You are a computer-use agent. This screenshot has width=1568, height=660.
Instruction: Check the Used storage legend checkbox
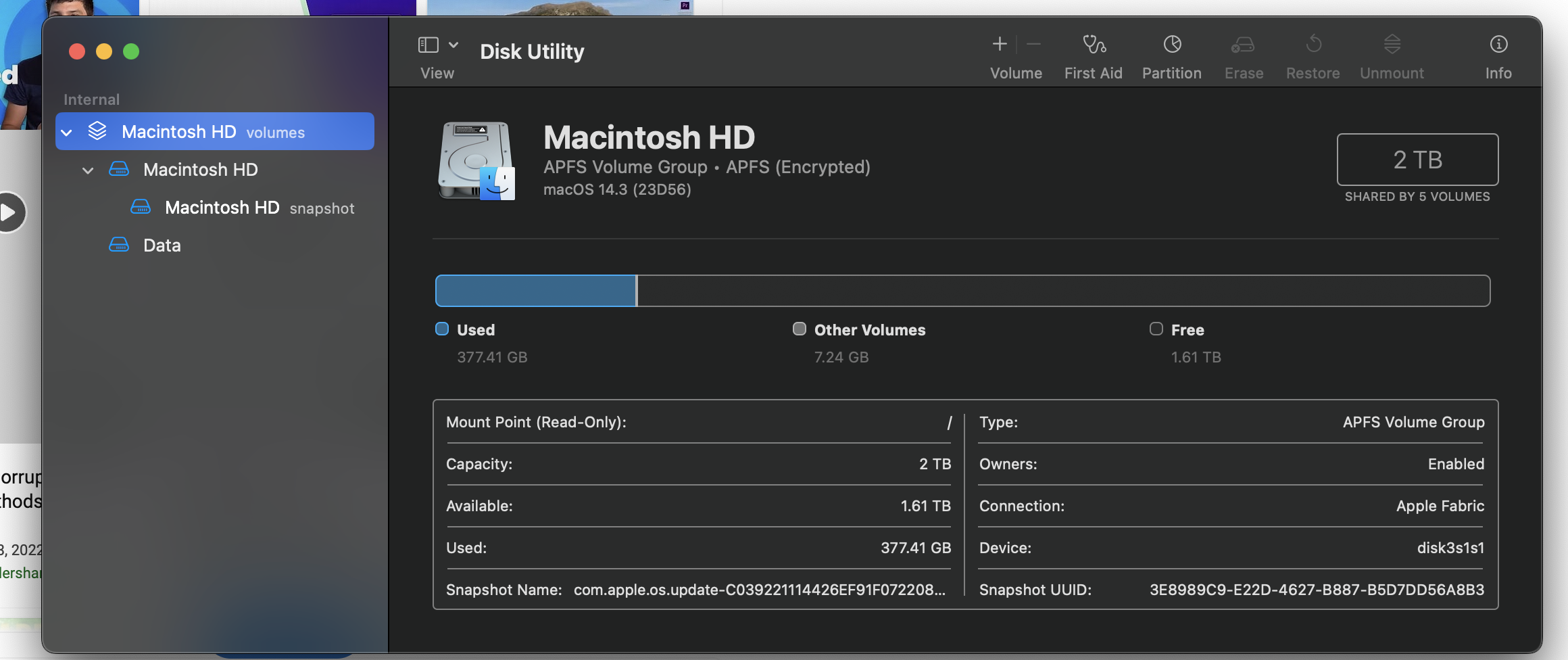[x=442, y=329]
